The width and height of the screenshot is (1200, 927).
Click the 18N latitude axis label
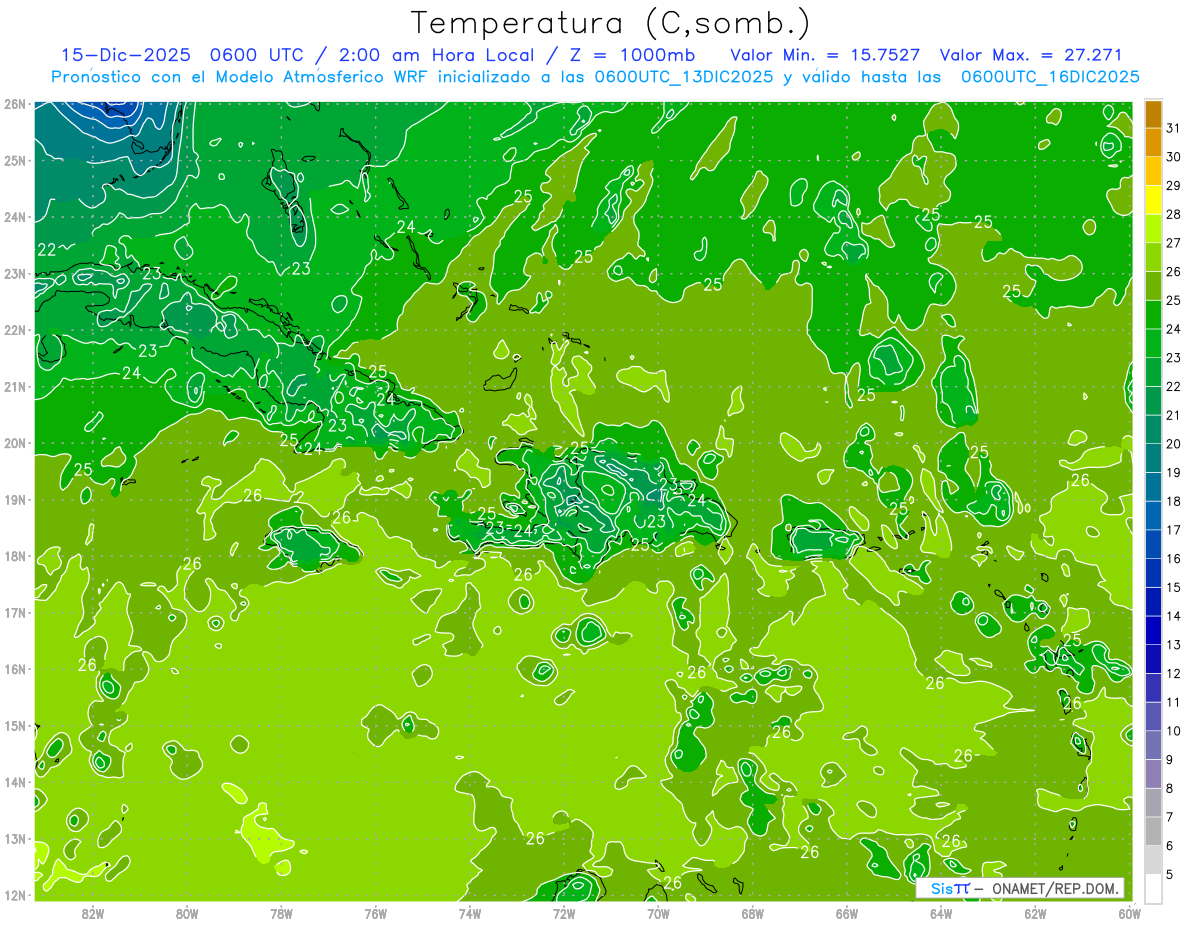tap(15, 556)
